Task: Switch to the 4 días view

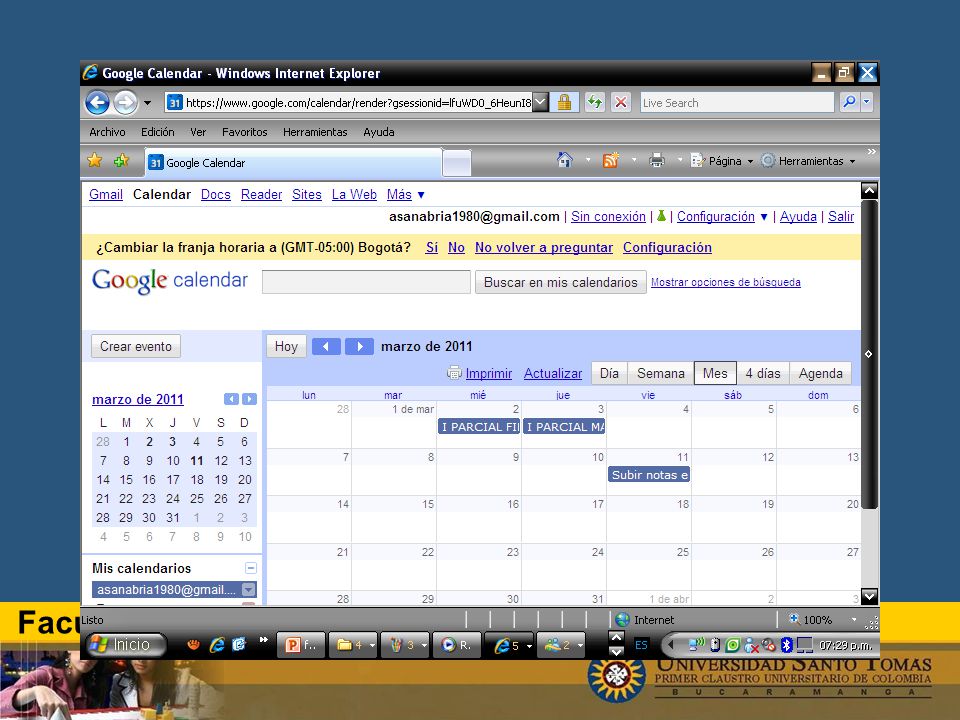Action: click(763, 373)
